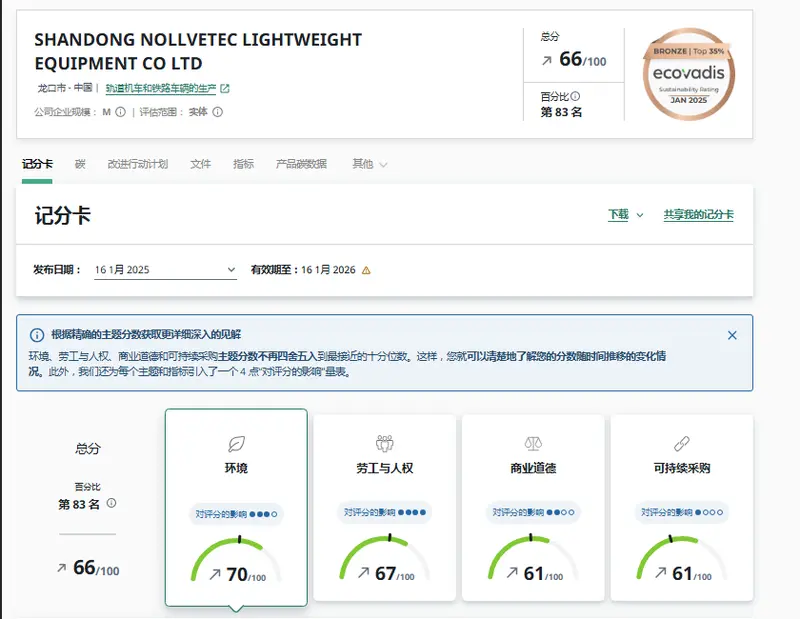Click the warning triangle next to 有效期至 date
This screenshot has height=619, width=800.
pyautogui.click(x=366, y=270)
